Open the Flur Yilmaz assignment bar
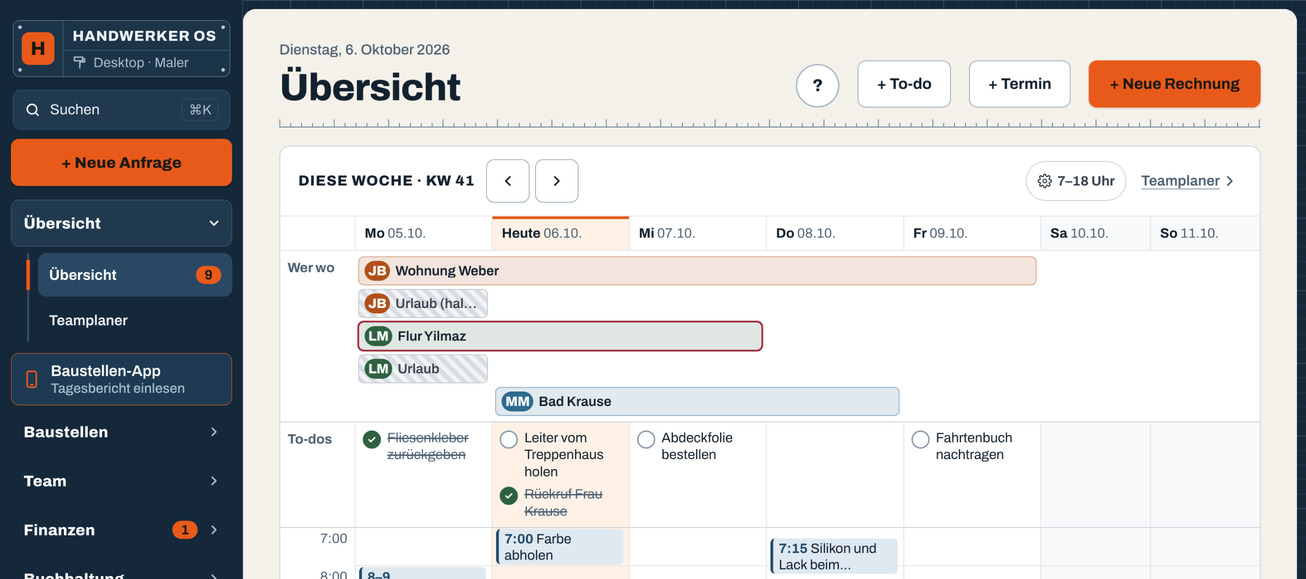Screen dimensions: 1306x579 coord(560,336)
